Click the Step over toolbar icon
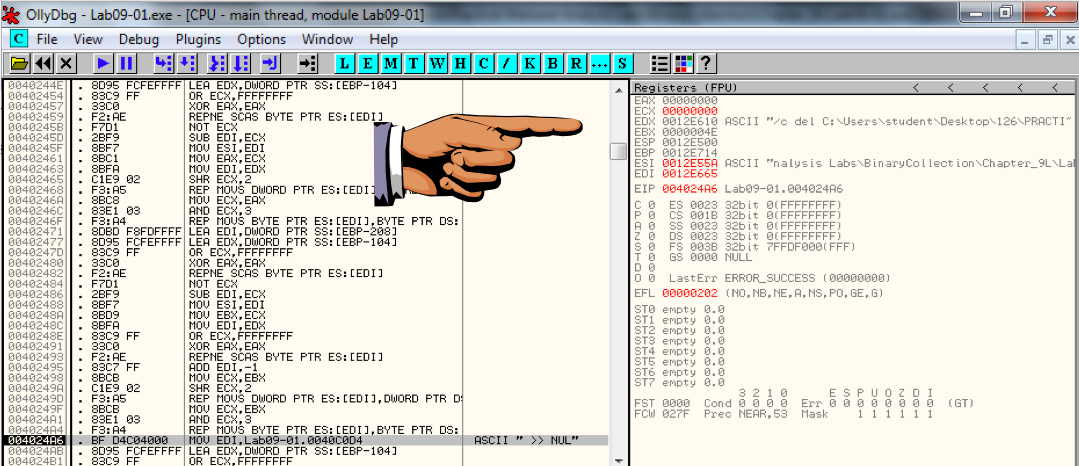 (187, 64)
